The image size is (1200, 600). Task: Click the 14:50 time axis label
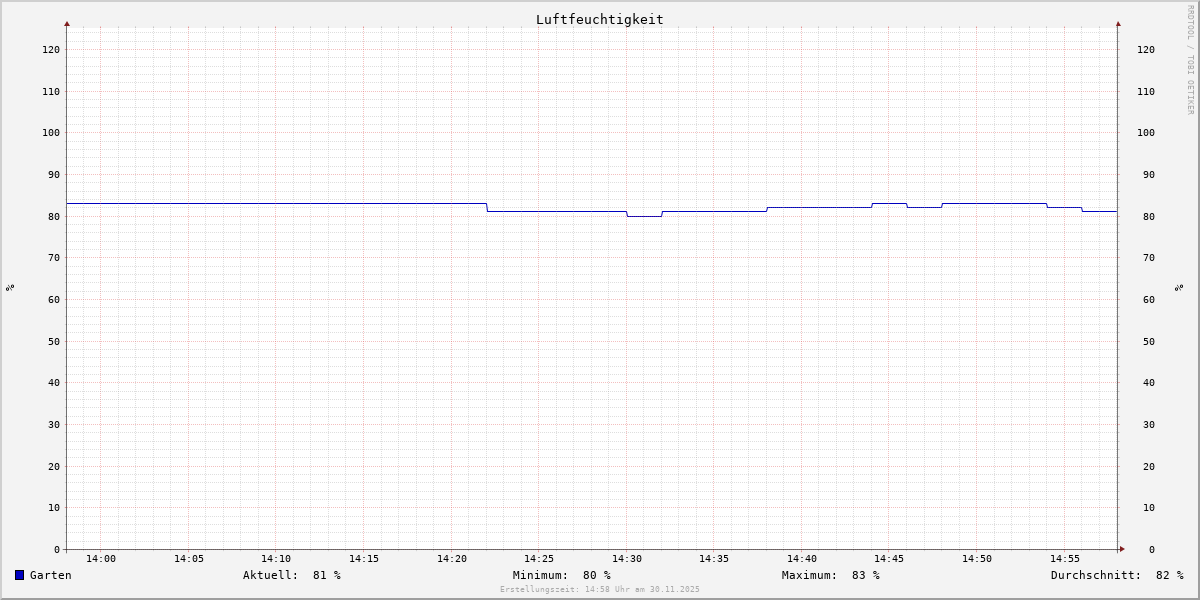point(977,559)
